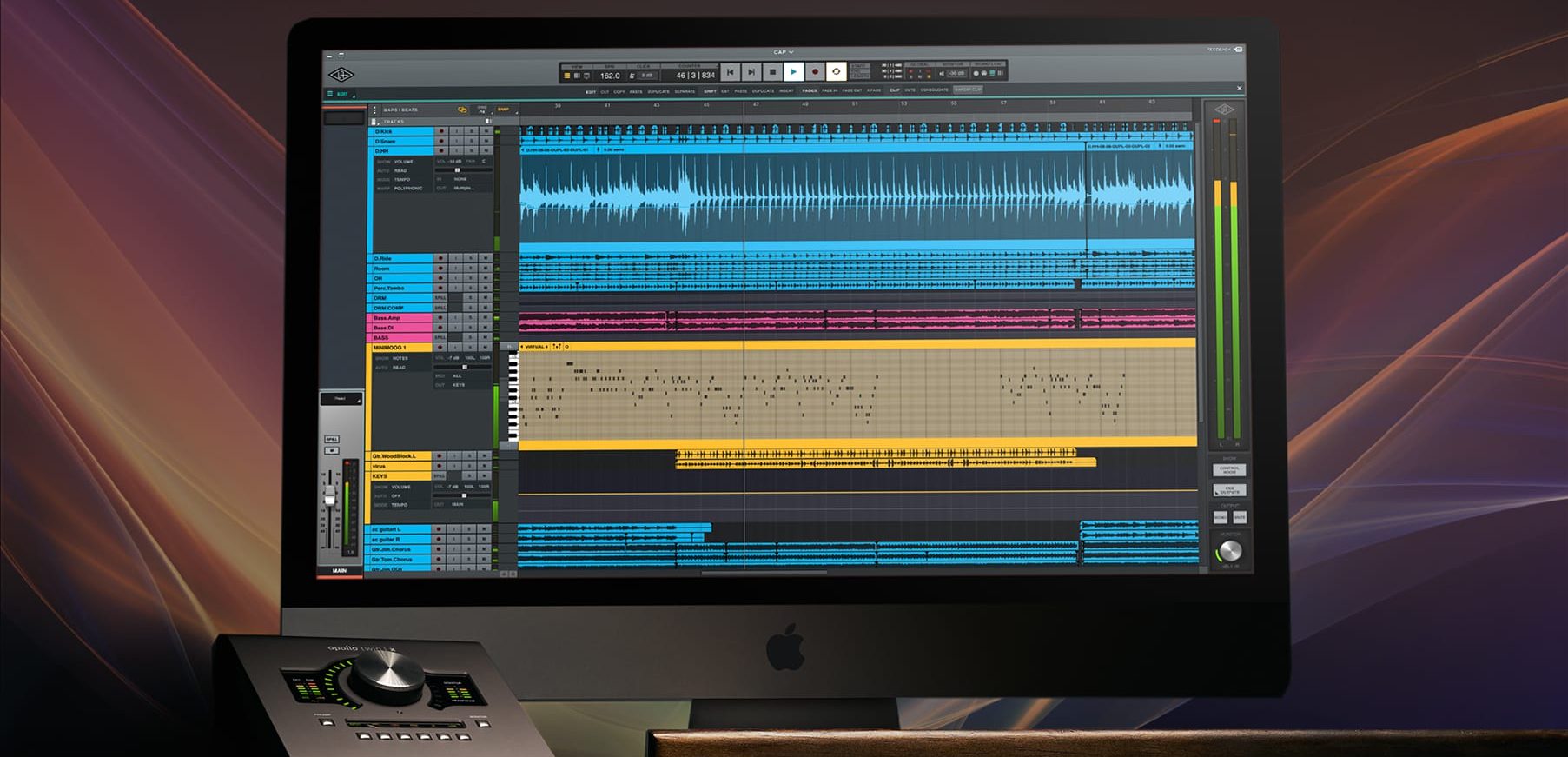
Task: Click the Record button in the transport
Action: point(815,72)
